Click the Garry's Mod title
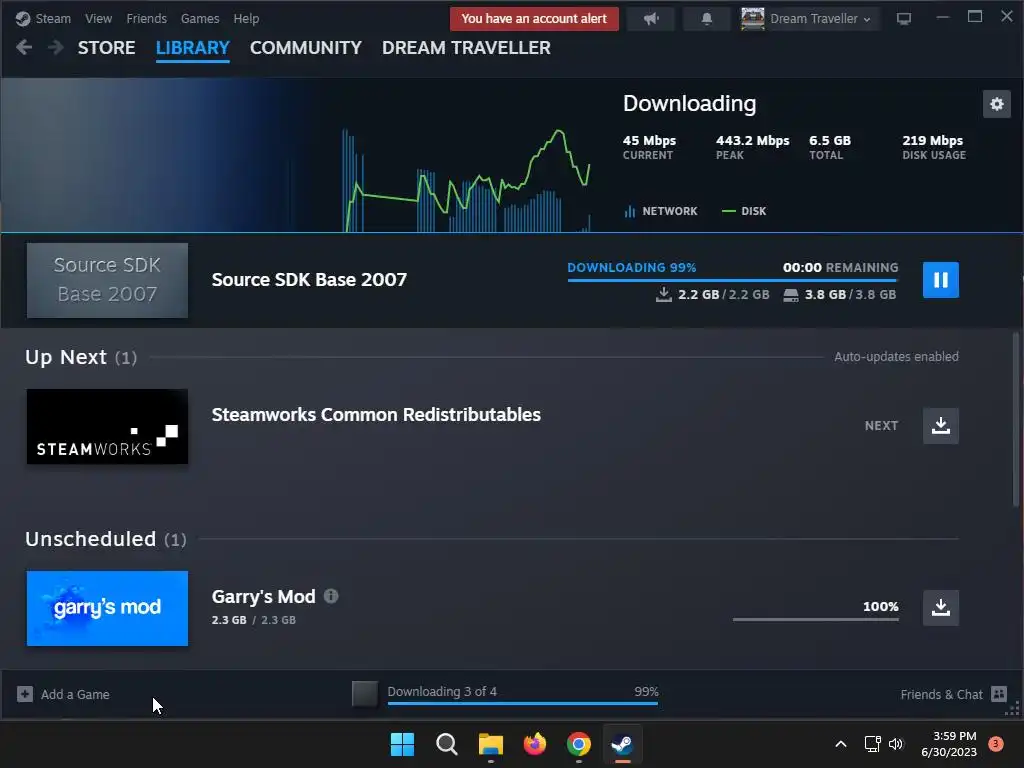Viewport: 1024px width, 768px height. click(263, 596)
